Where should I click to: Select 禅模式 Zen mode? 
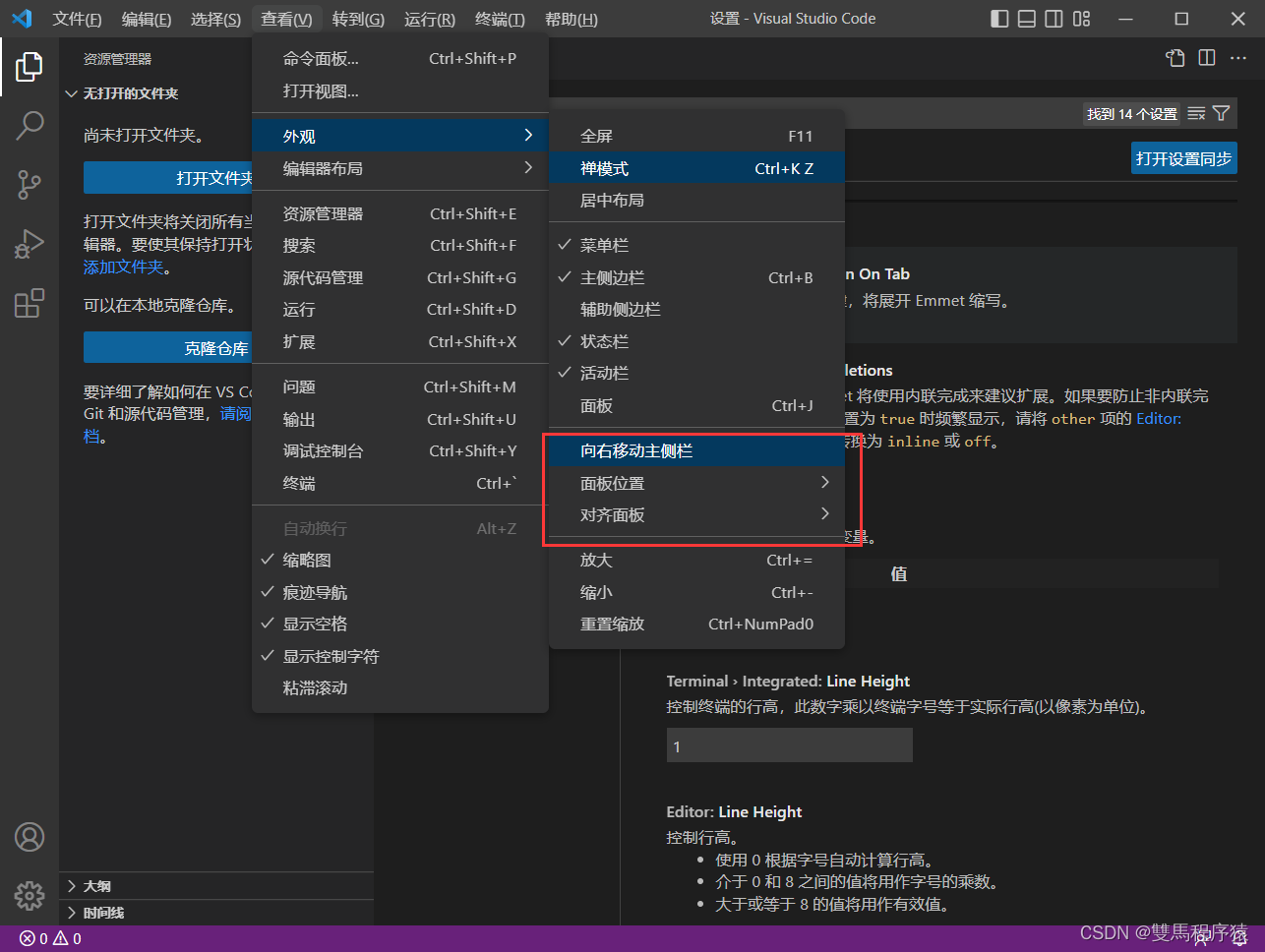pos(696,169)
